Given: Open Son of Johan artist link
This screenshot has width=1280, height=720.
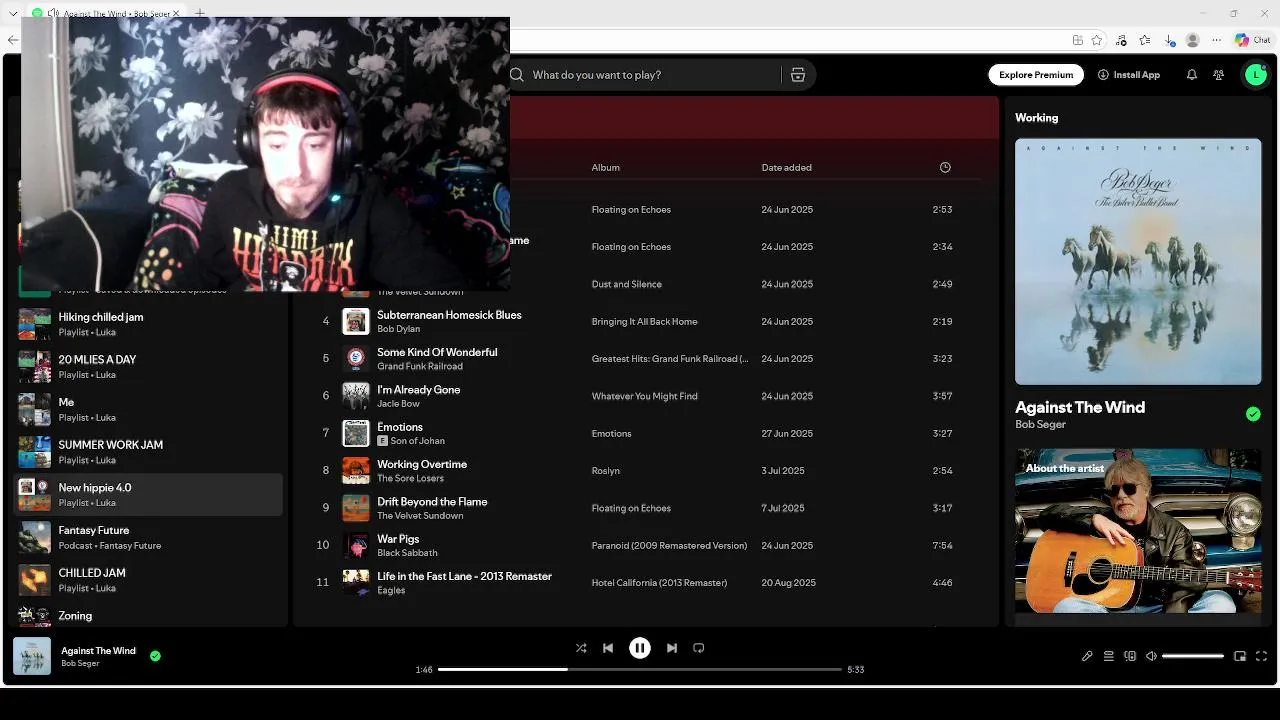Looking at the screenshot, I should [418, 441].
